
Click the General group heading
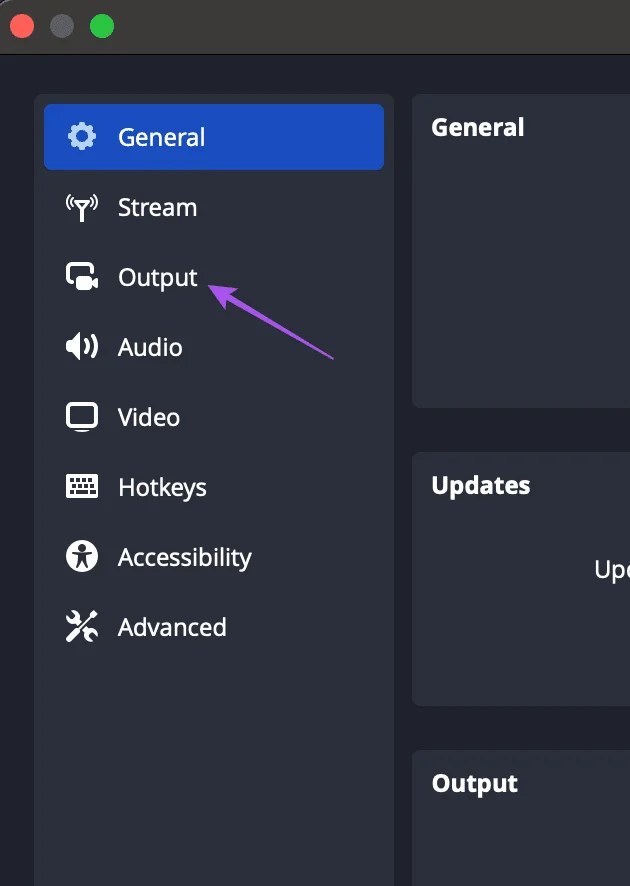(478, 127)
